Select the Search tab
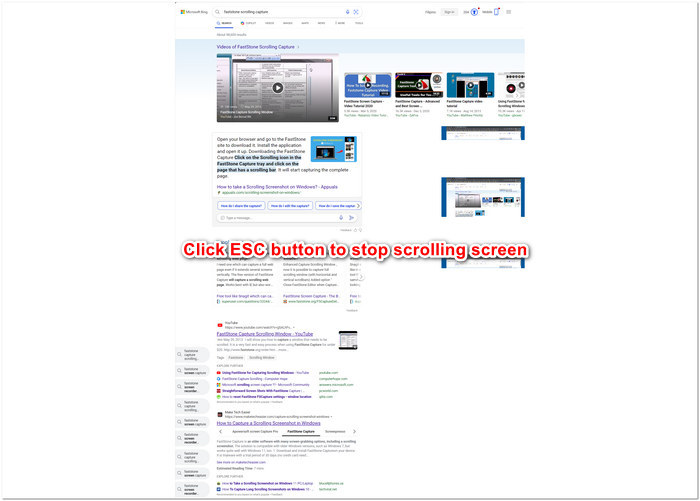This screenshot has height=501, width=700. 224,23
